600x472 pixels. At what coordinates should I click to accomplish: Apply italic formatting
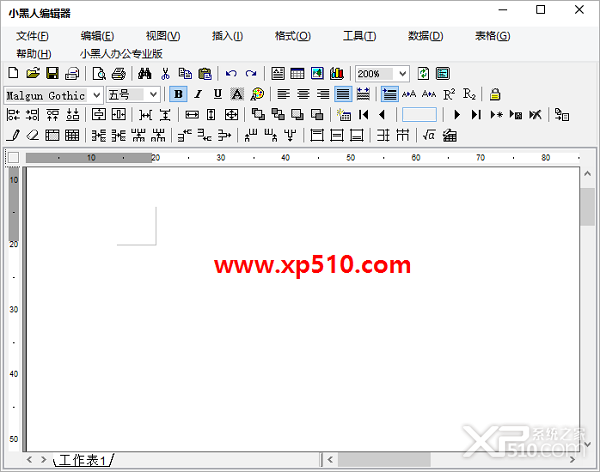[x=198, y=94]
